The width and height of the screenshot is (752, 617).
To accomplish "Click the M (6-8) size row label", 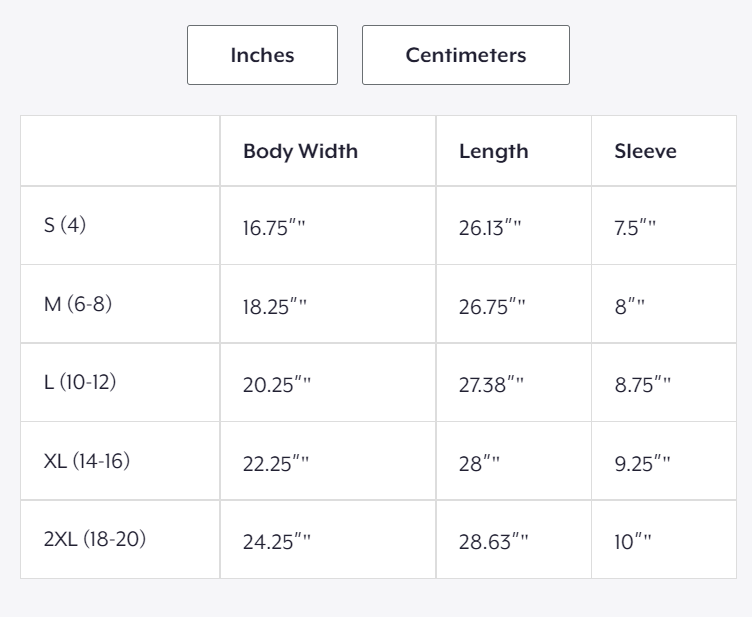I will coord(78,304).
